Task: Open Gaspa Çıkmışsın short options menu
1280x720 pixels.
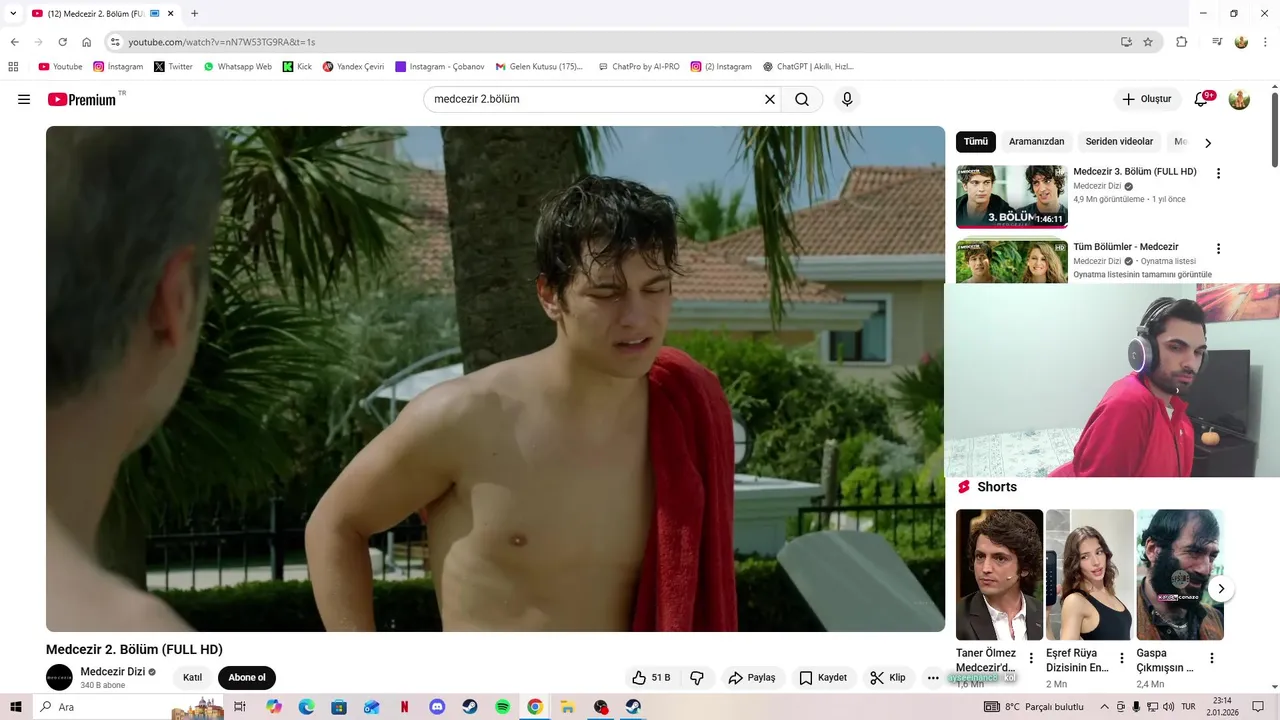Action: click(x=1212, y=658)
